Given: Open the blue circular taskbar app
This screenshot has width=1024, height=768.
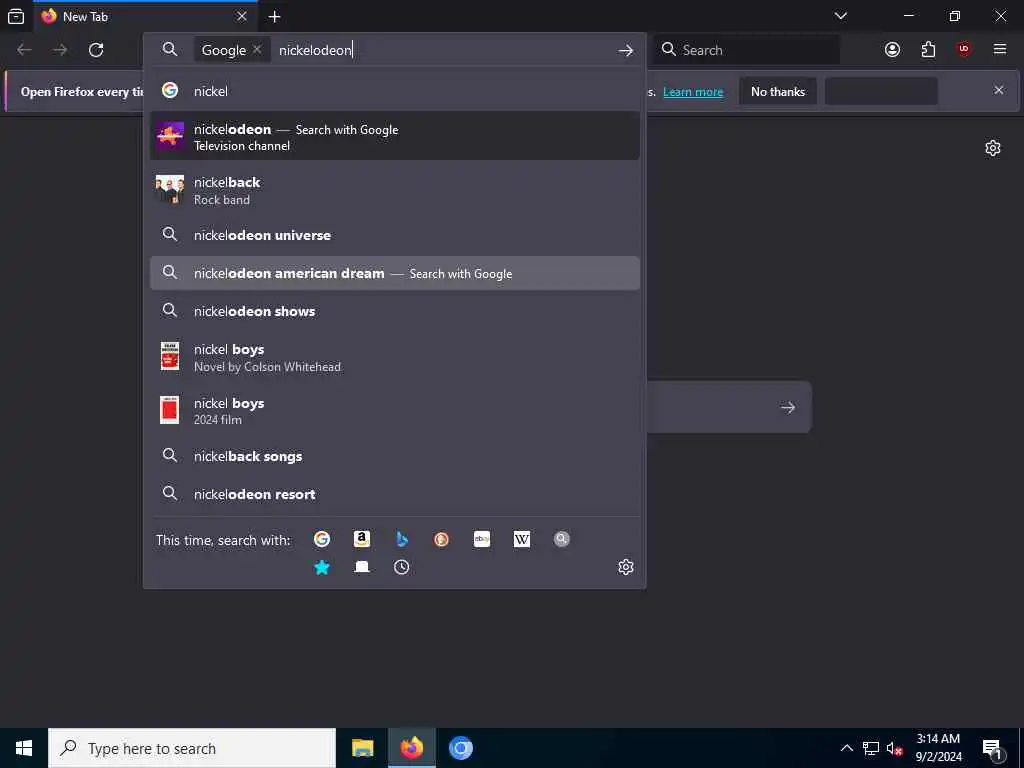Looking at the screenshot, I should [460, 748].
